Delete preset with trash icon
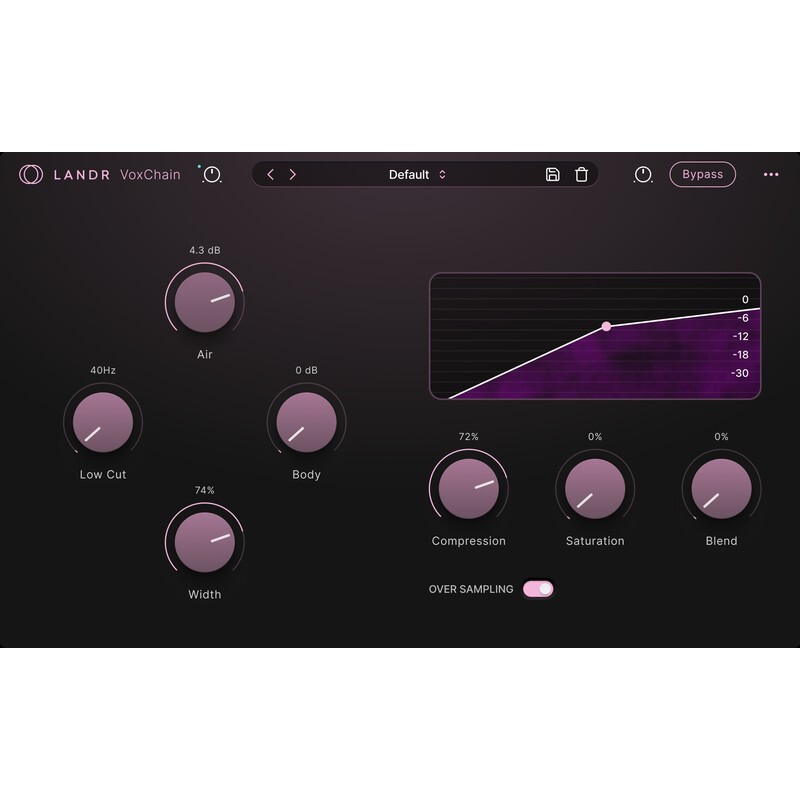The image size is (800, 800). tap(581, 175)
